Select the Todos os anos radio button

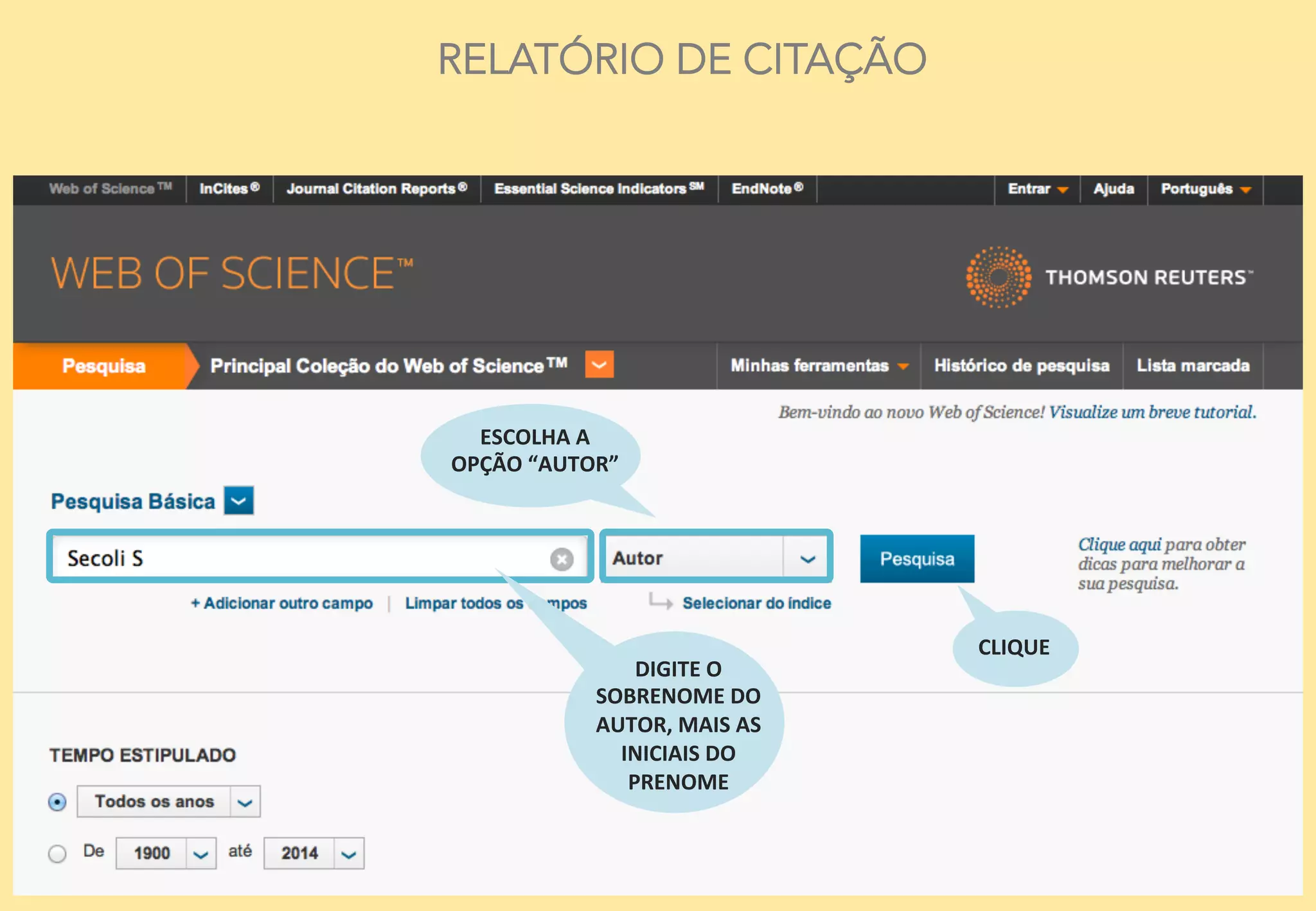[57, 802]
